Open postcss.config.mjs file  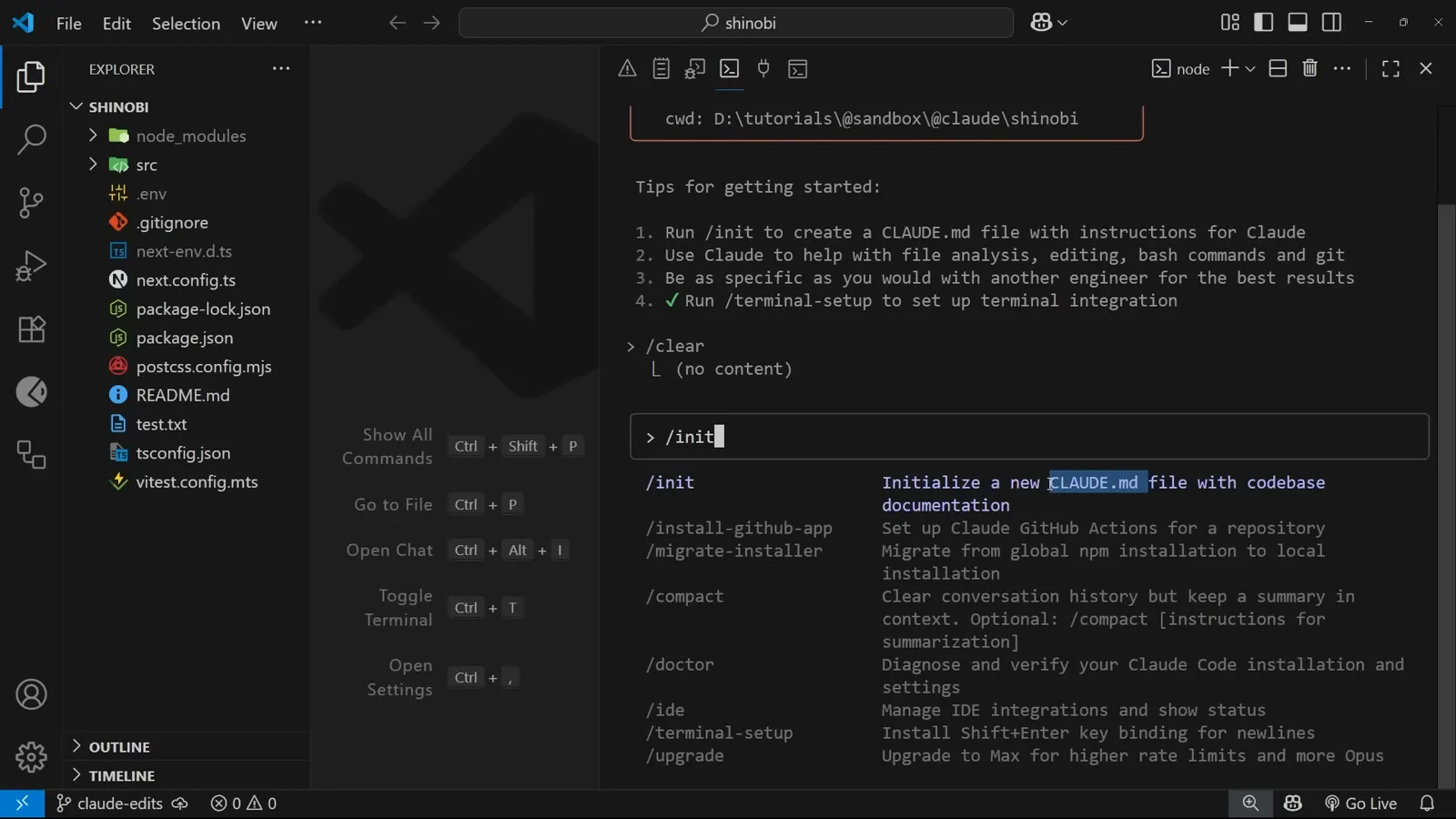pyautogui.click(x=204, y=367)
